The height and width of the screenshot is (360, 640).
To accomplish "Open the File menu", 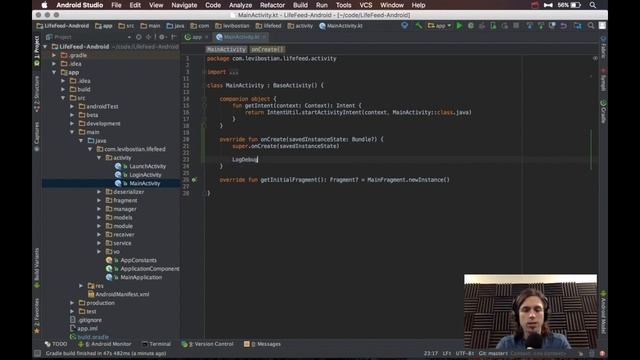I will (x=116, y=5).
